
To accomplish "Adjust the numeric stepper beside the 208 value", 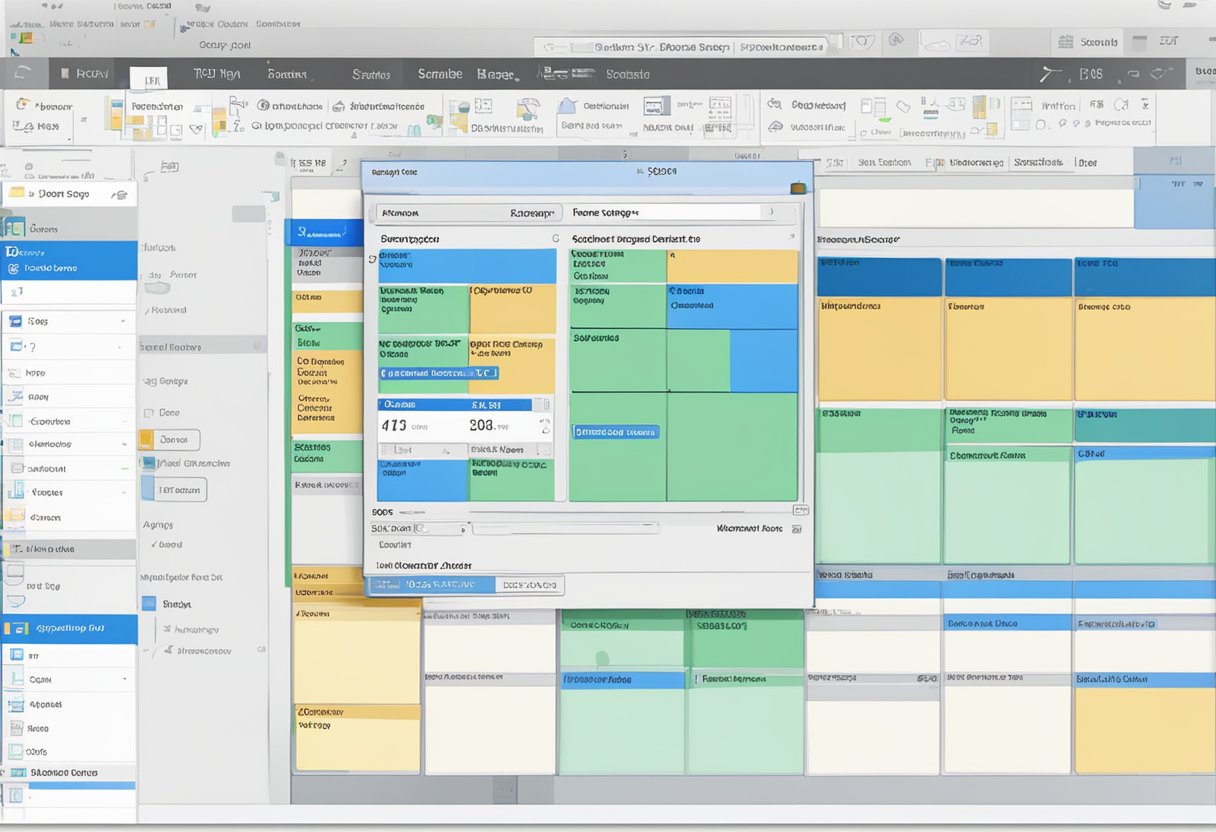I will coord(544,426).
